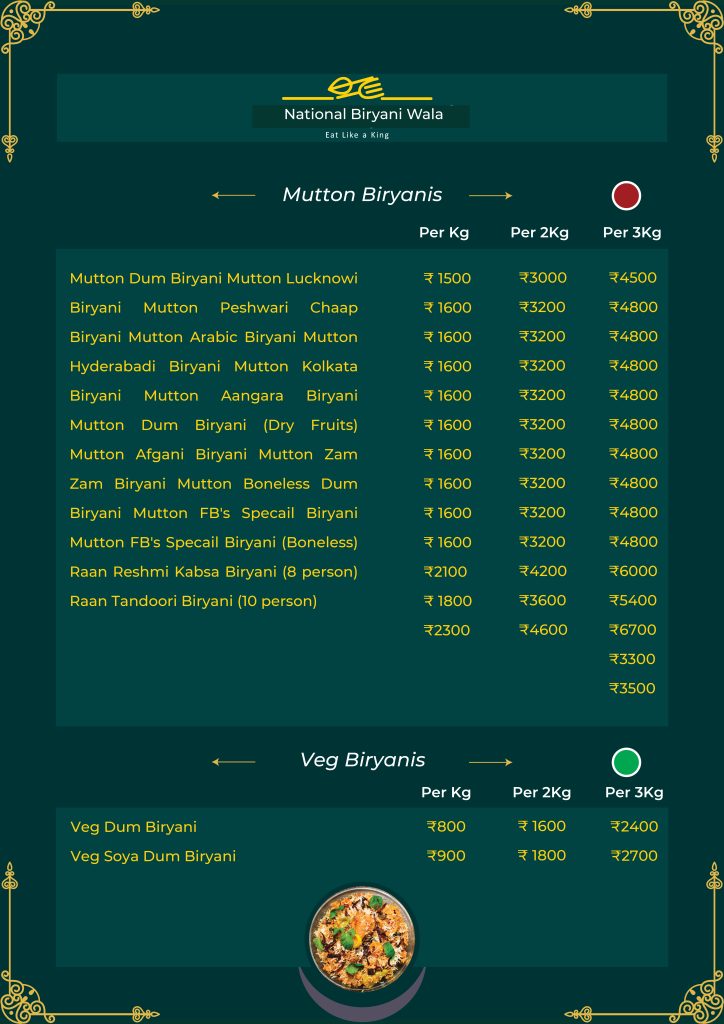The height and width of the screenshot is (1024, 724).
Task: Click the ₹6000 price
Action: (x=633, y=571)
